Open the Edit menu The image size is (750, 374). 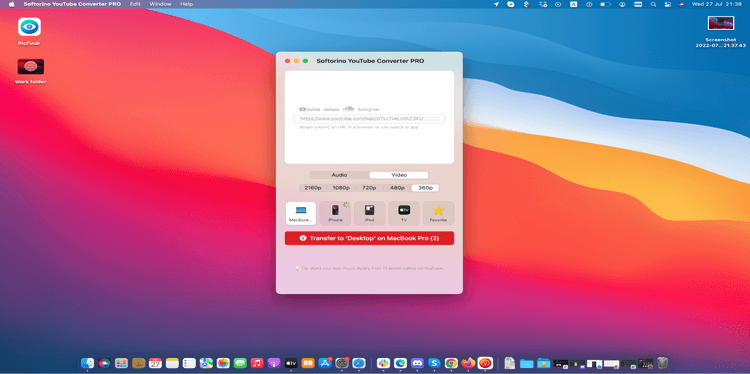pos(135,4)
